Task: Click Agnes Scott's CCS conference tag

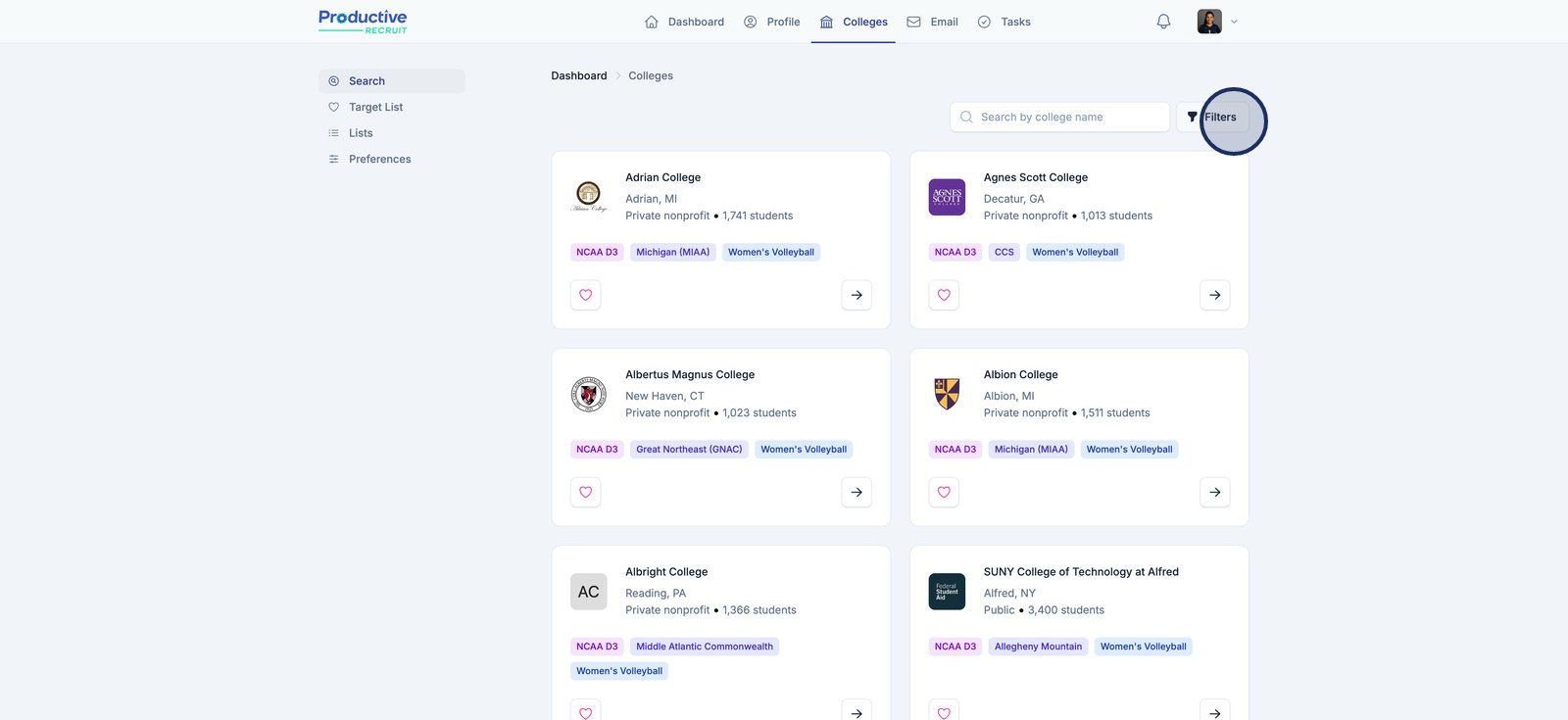Action: [x=1004, y=252]
